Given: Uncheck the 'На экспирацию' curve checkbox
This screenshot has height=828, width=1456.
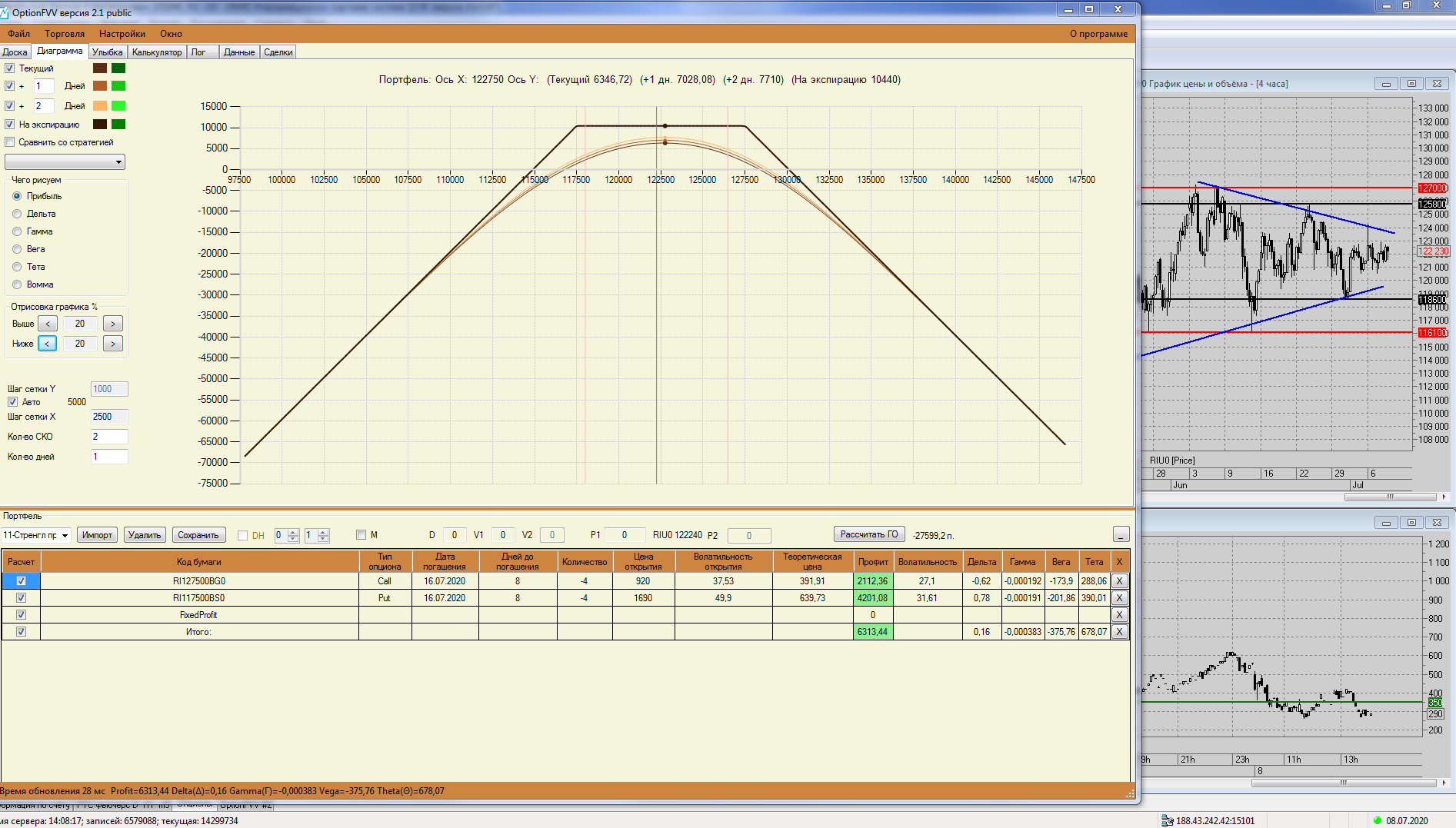Looking at the screenshot, I should click(x=10, y=125).
